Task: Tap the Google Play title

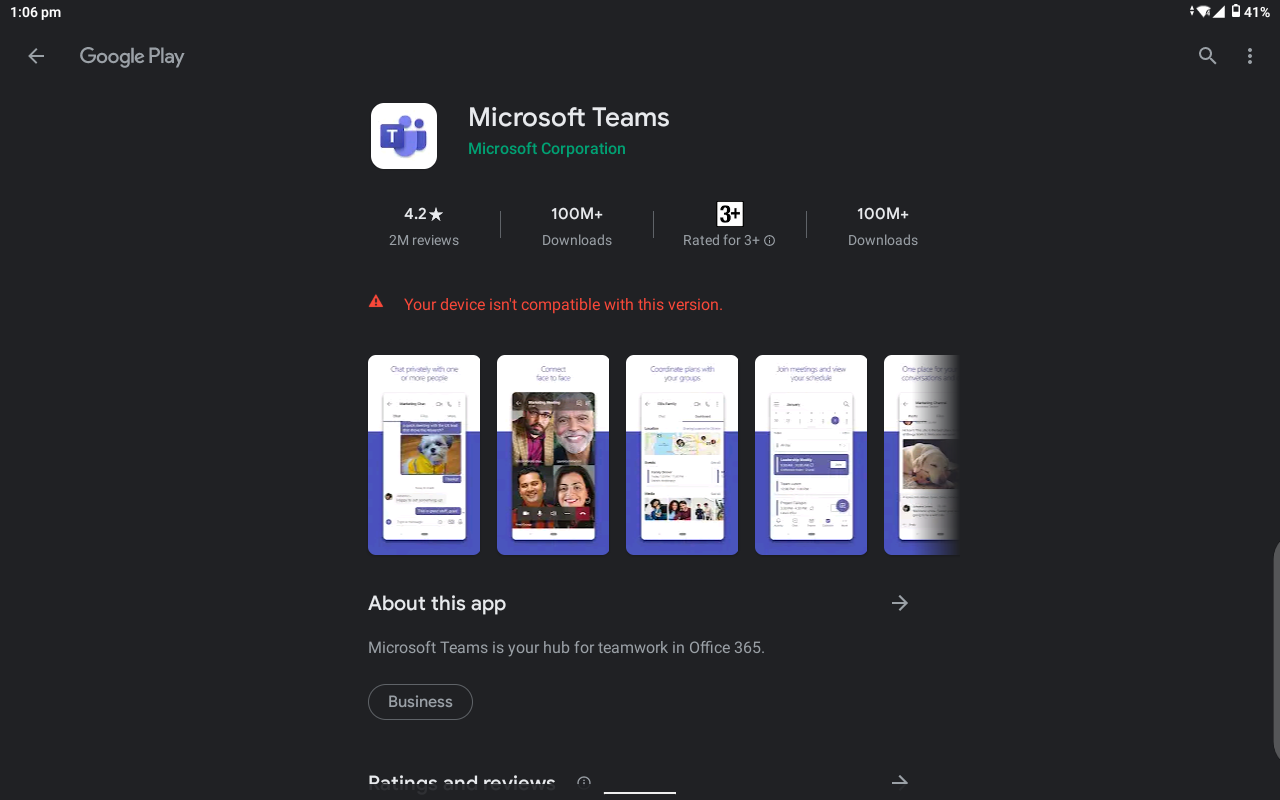Action: pos(132,57)
